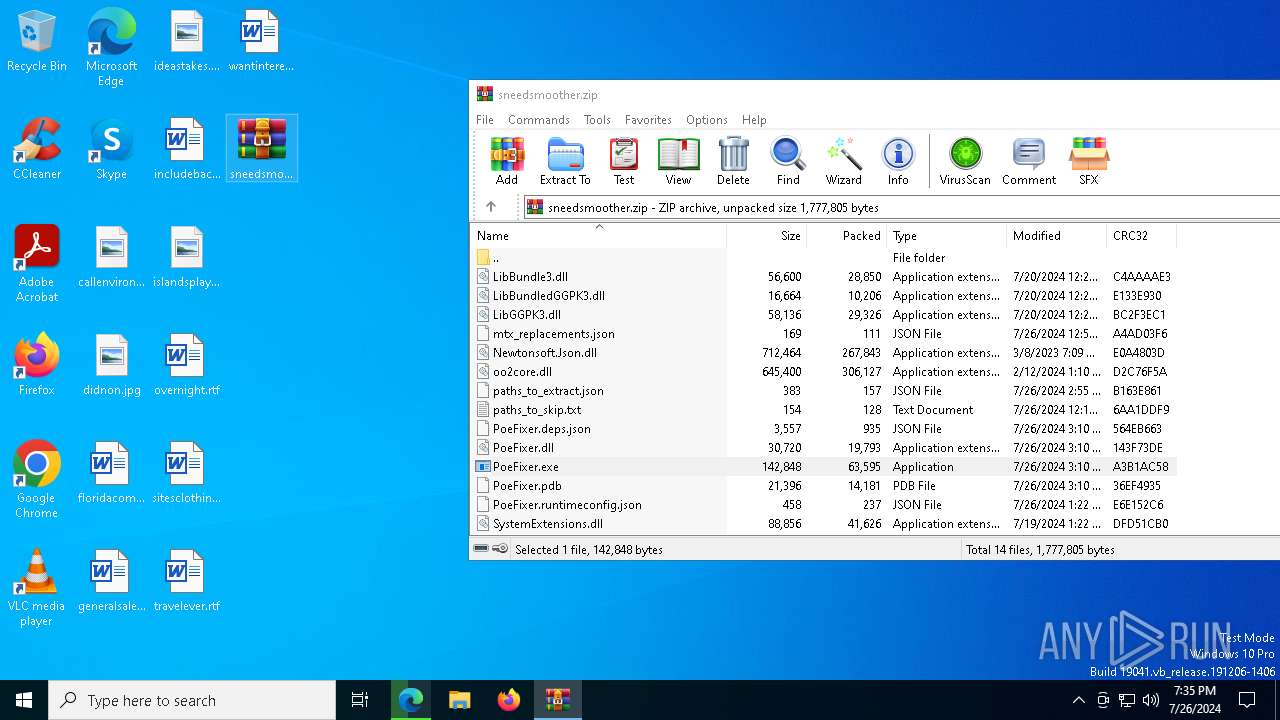This screenshot has height=720, width=1280.
Task: Select oo2core.dll file
Action: [824, 372]
